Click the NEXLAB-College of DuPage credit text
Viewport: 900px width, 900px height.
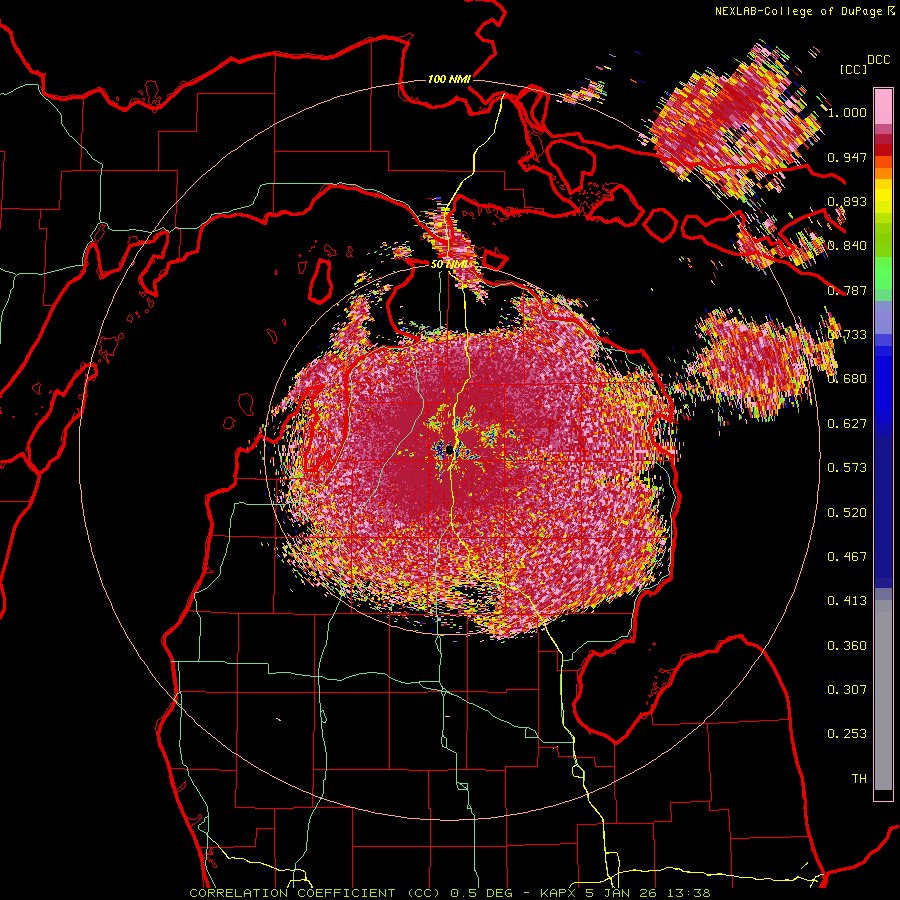[799, 11]
